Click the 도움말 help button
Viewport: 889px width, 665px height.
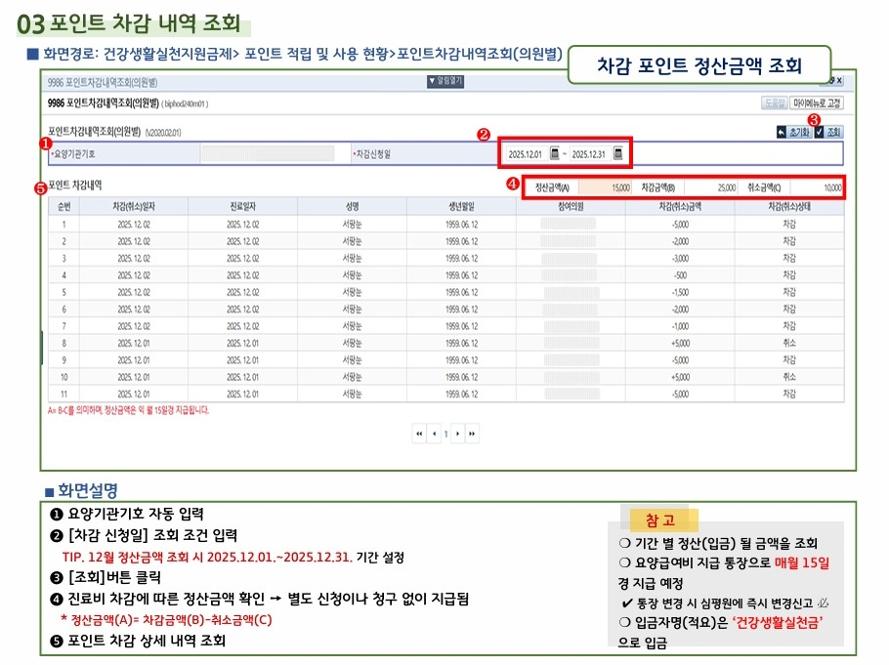773,103
